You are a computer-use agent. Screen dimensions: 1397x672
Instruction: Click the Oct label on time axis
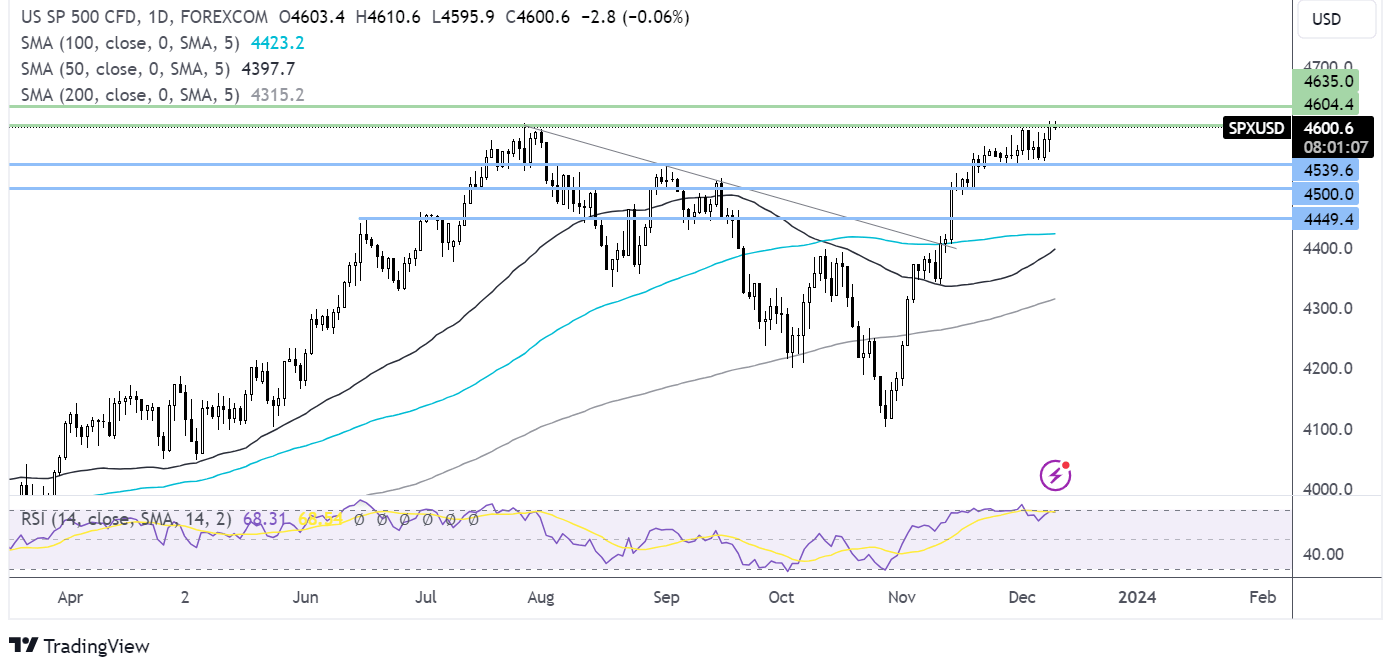point(781,597)
